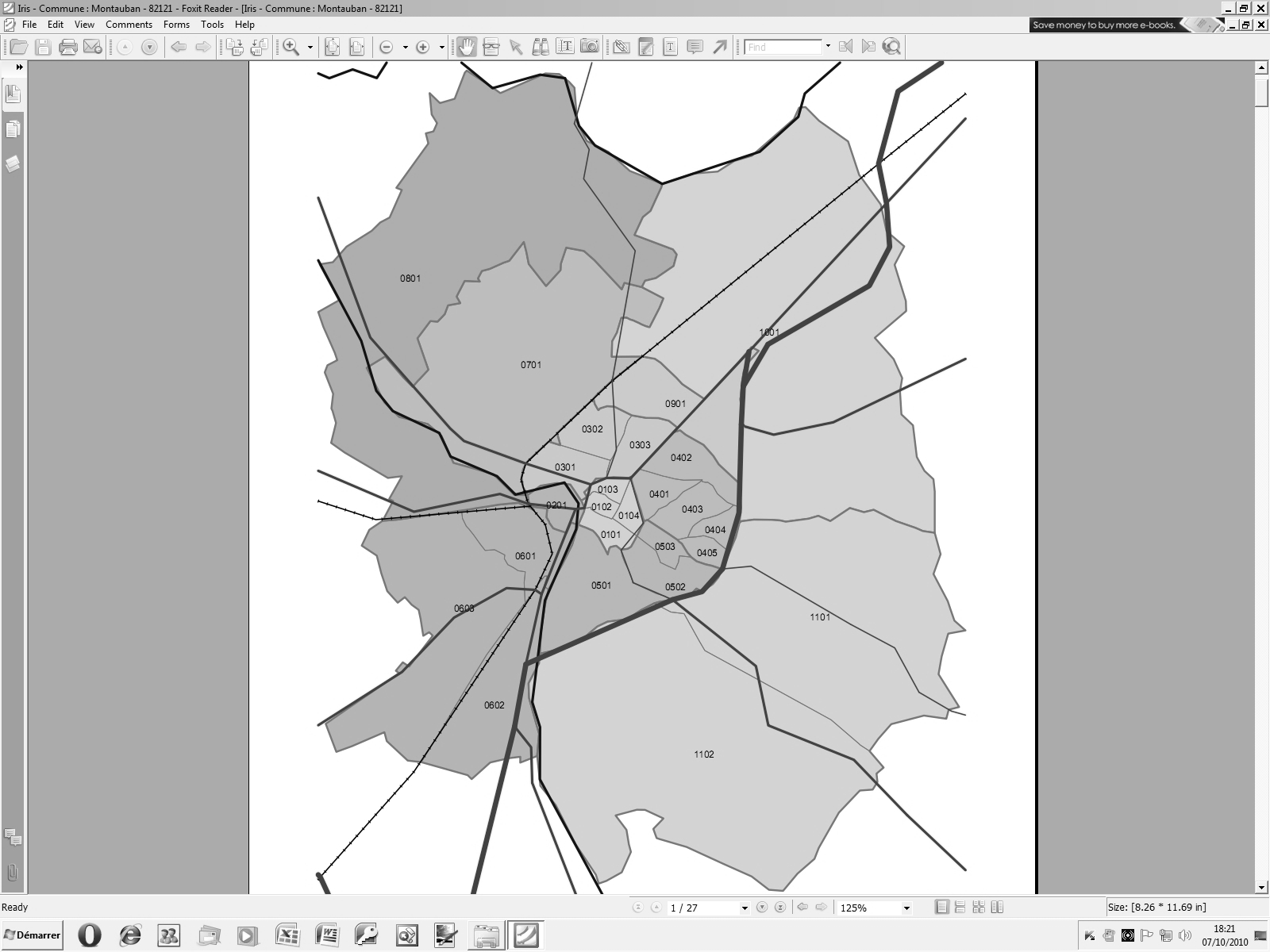Expand the Zoom Out dropdown arrow
This screenshot has height=952, width=1270.
point(405,47)
